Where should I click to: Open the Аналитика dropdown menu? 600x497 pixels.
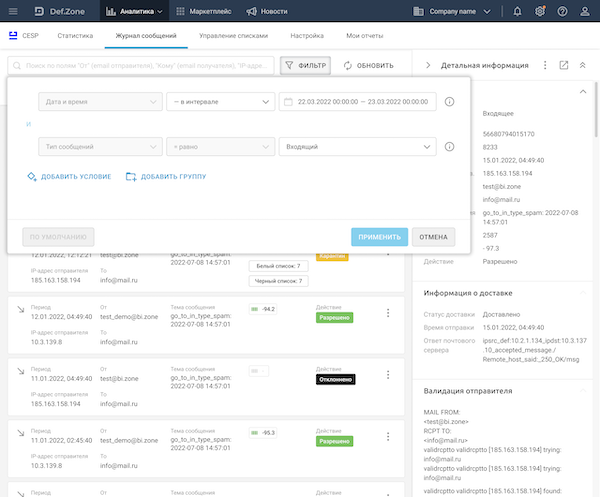tap(134, 11)
